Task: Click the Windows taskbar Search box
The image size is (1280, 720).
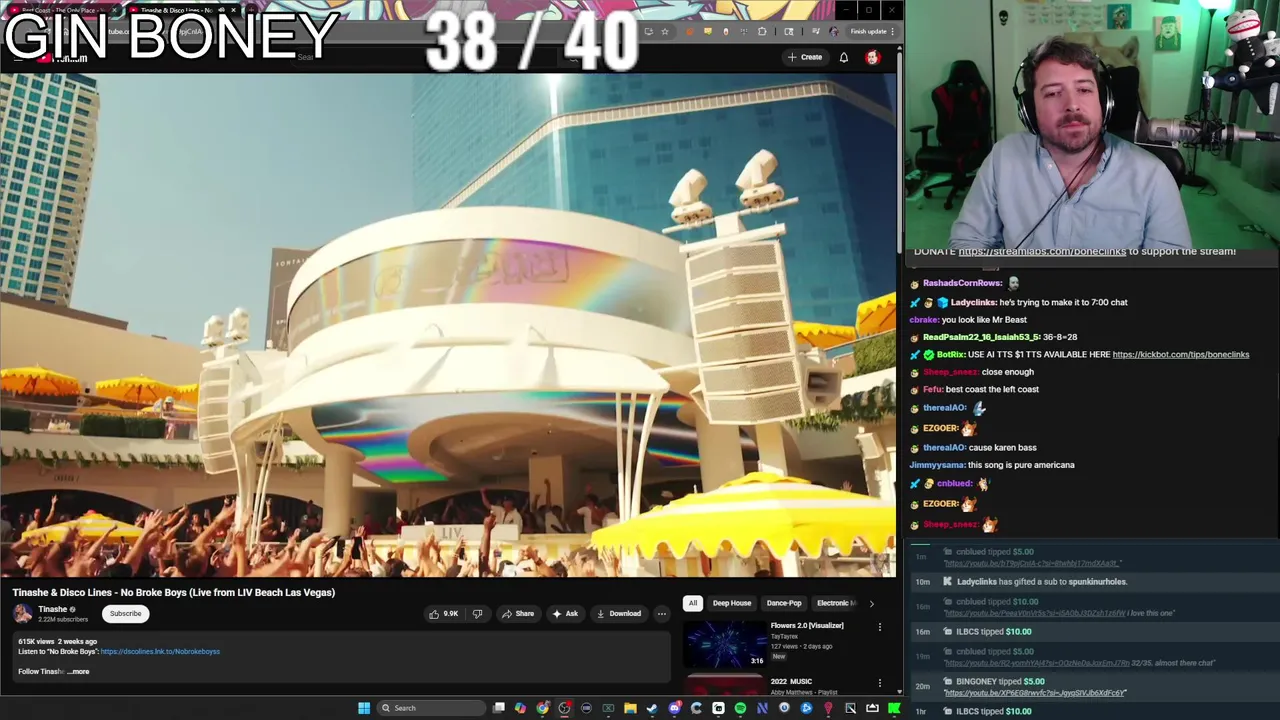Action: point(432,708)
